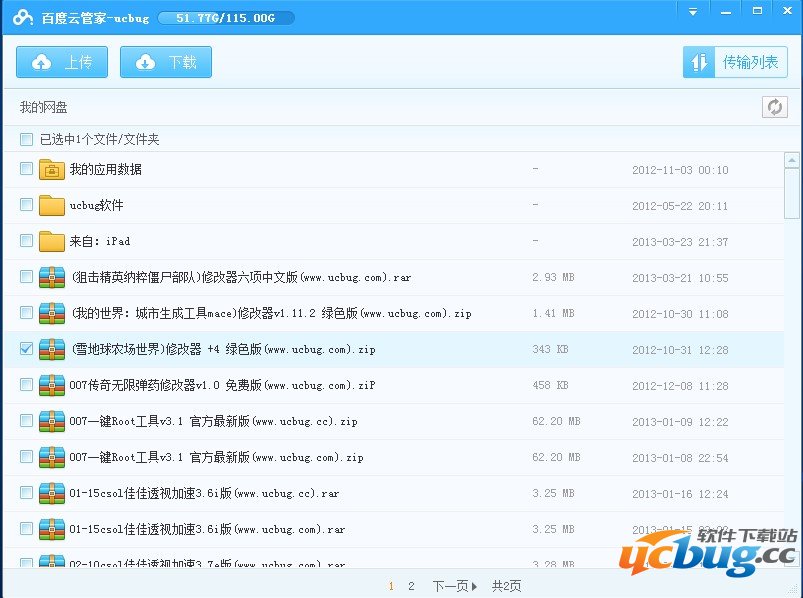Switch to page 2 of the file list
This screenshot has height=598, width=803.
[x=411, y=584]
